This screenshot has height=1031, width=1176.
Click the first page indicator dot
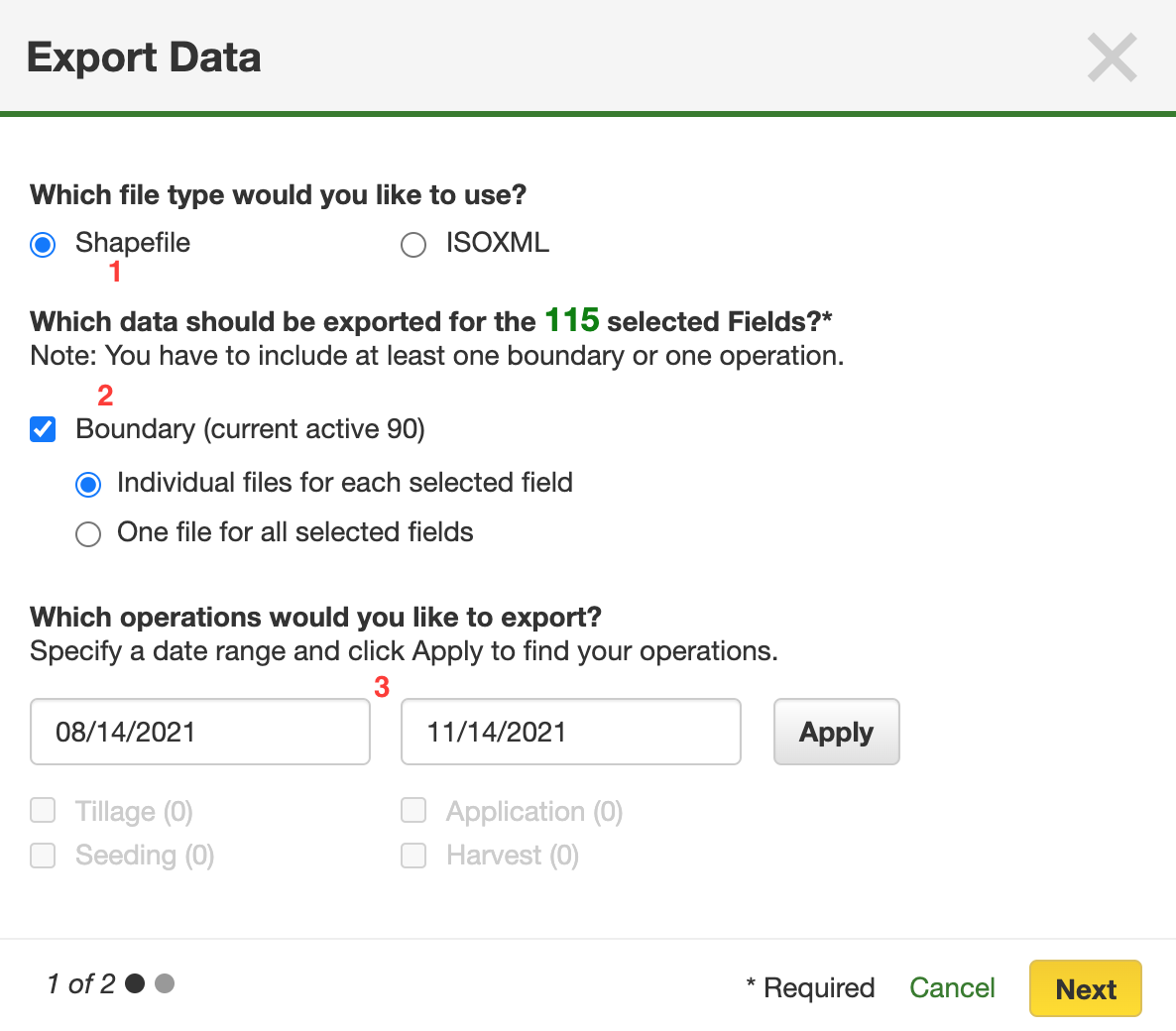[136, 983]
